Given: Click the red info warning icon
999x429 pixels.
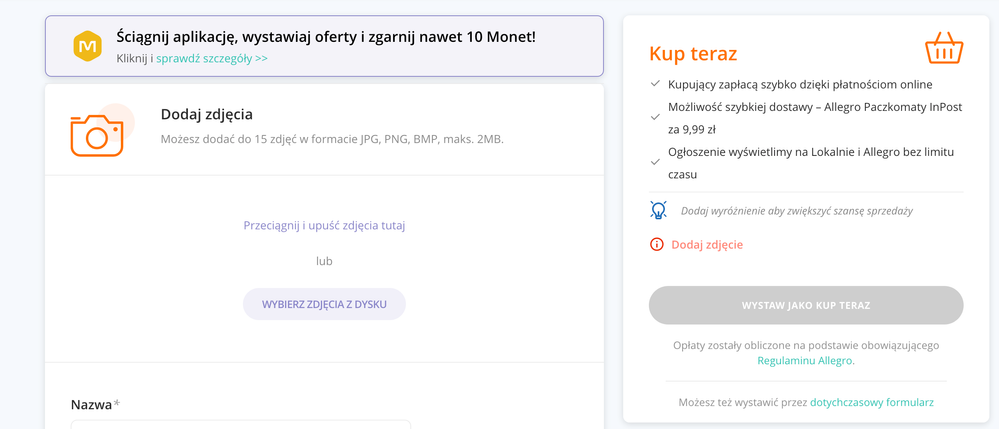Looking at the screenshot, I should [657, 244].
